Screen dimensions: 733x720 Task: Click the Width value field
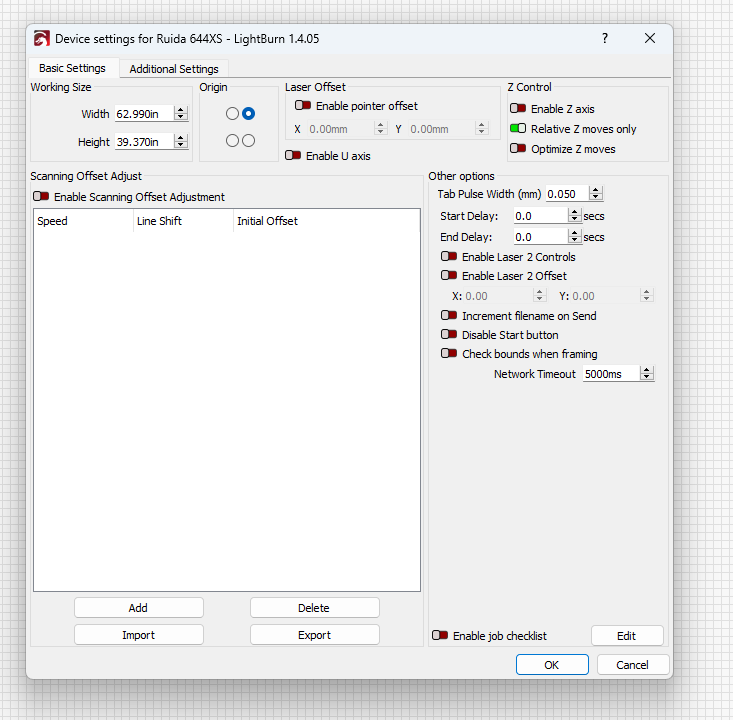point(144,114)
